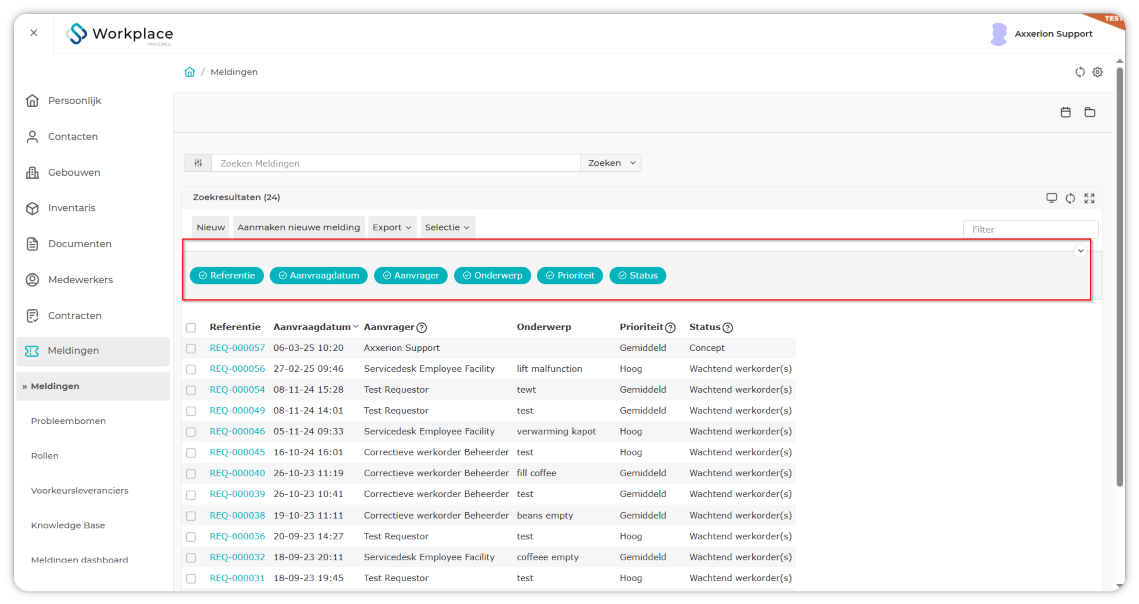Image resolution: width=1139 pixels, height=604 pixels.
Task: Click the refresh icon beside the settings gear
Action: point(1080,72)
